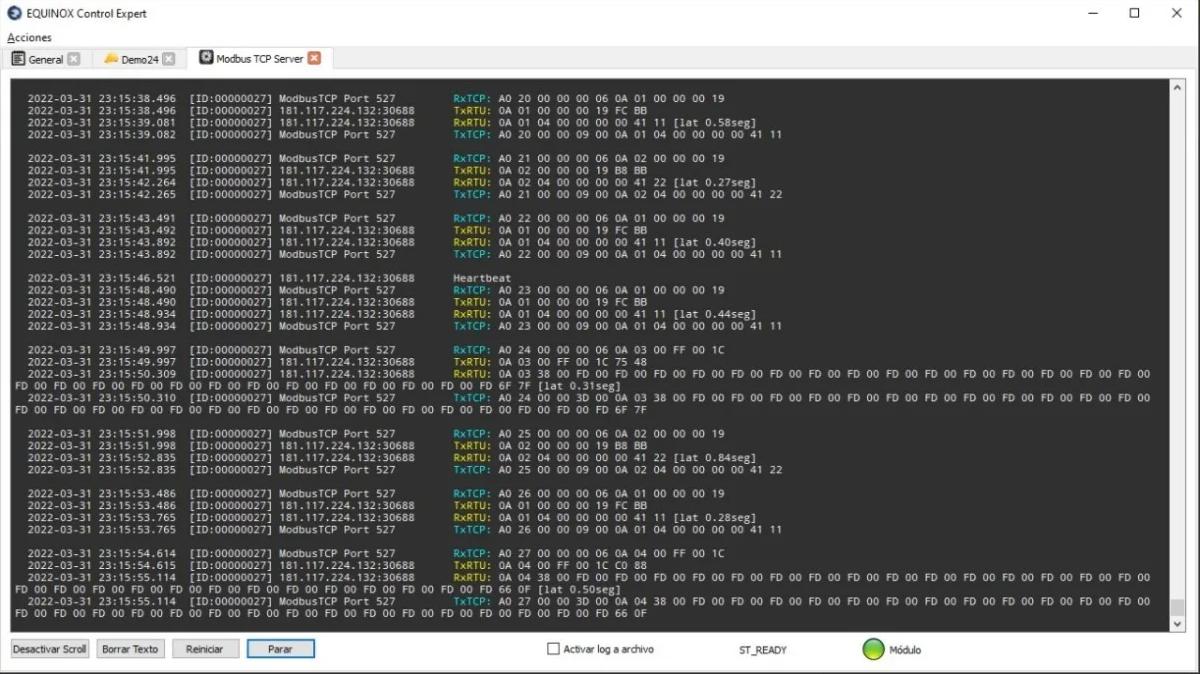
Task: Click the log vertical scrollbar thumb
Action: 1177,607
